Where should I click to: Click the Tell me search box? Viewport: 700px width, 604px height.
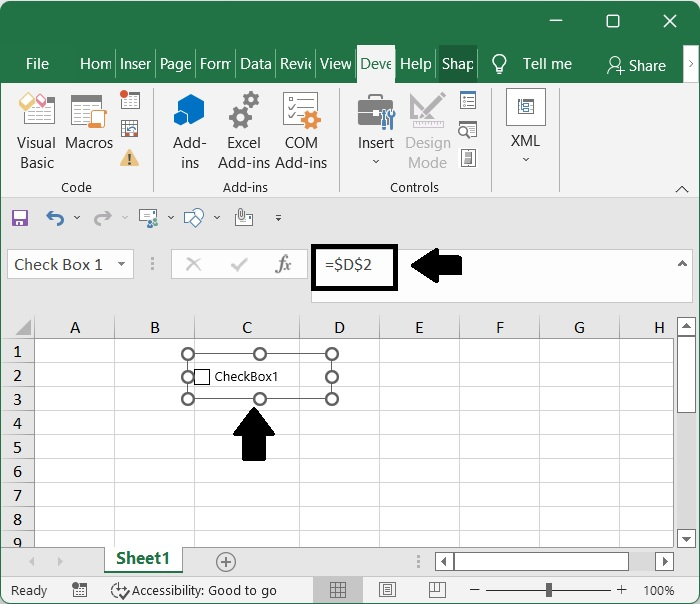click(531, 64)
